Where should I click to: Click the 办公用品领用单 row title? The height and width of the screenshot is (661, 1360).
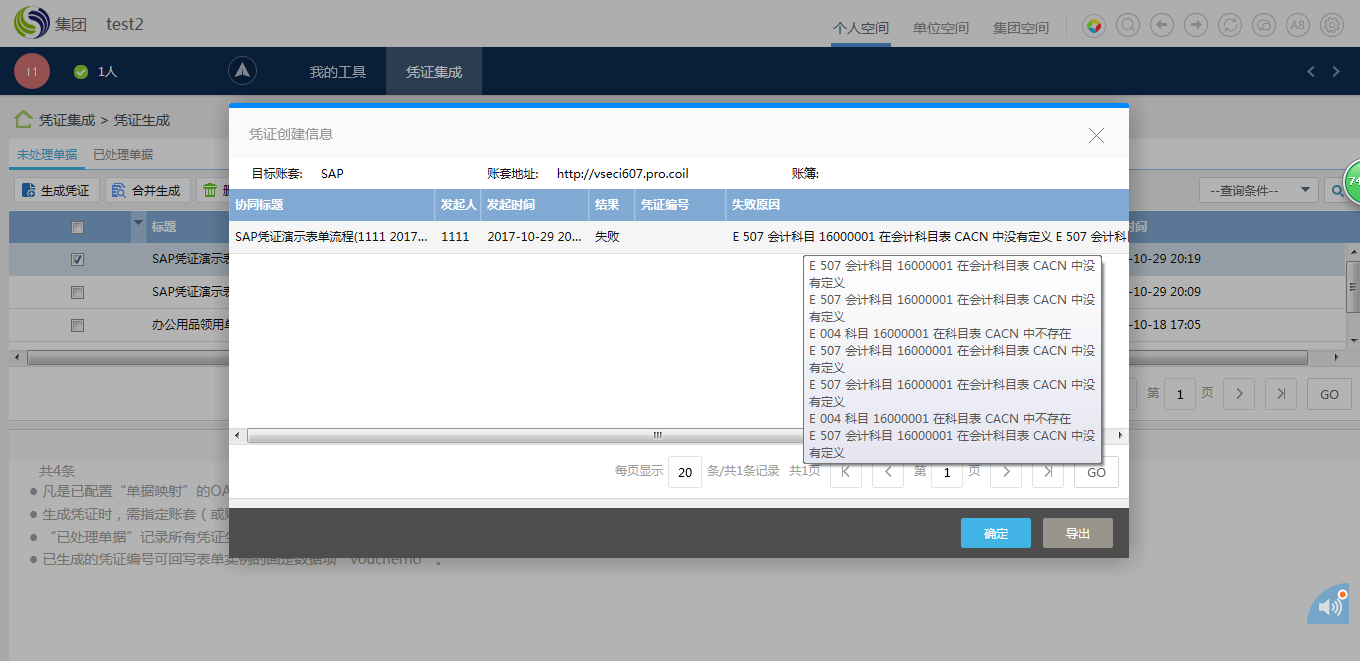(190, 325)
